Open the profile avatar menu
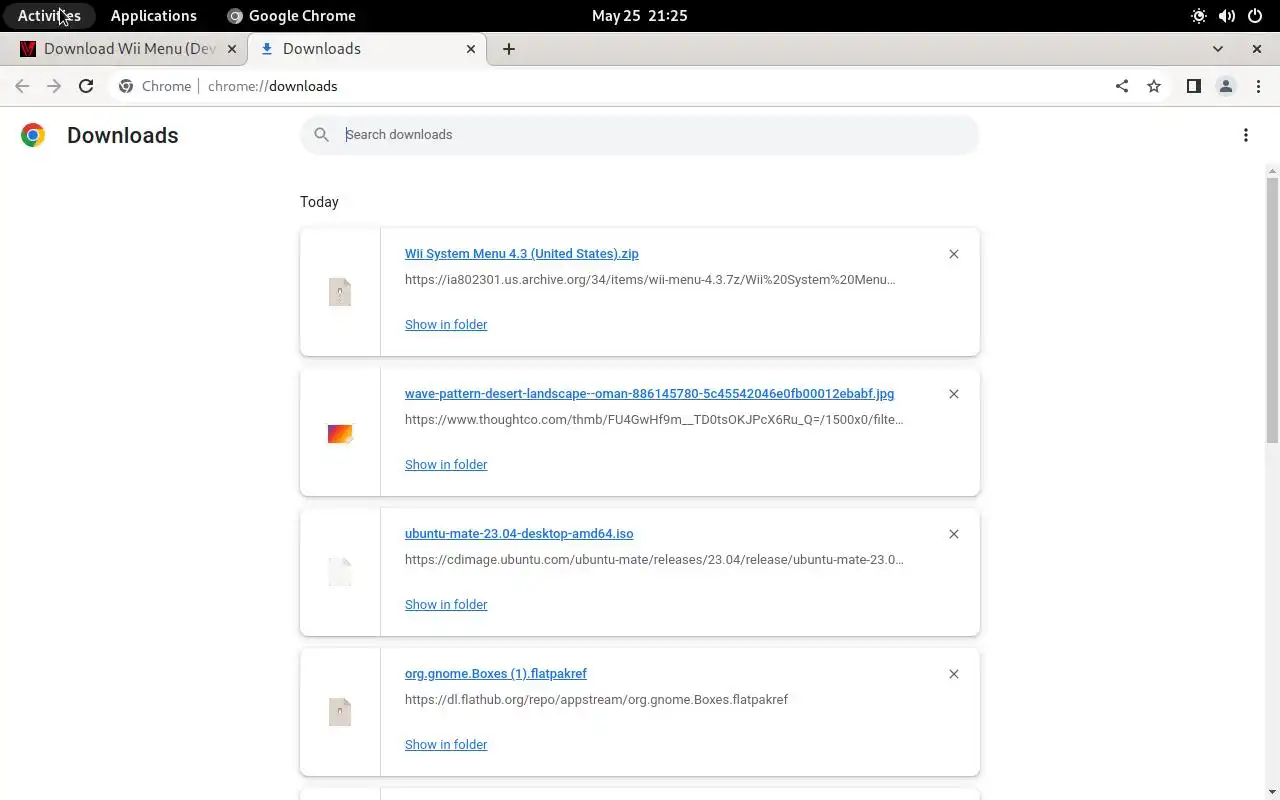This screenshot has height=800, width=1280. click(1226, 86)
